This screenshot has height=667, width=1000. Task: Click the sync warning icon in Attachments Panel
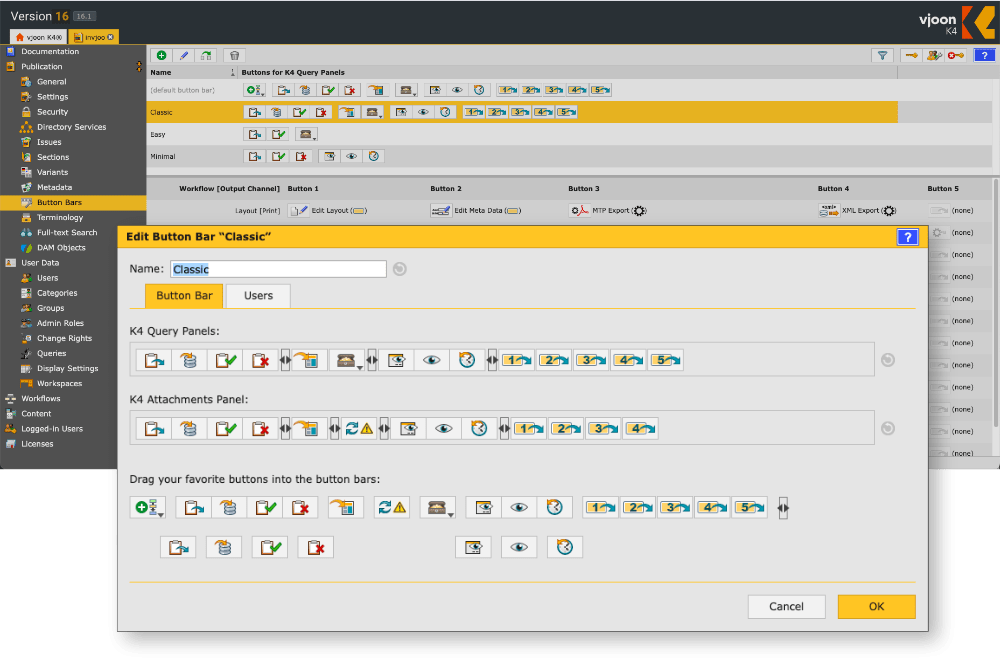[x=360, y=429]
